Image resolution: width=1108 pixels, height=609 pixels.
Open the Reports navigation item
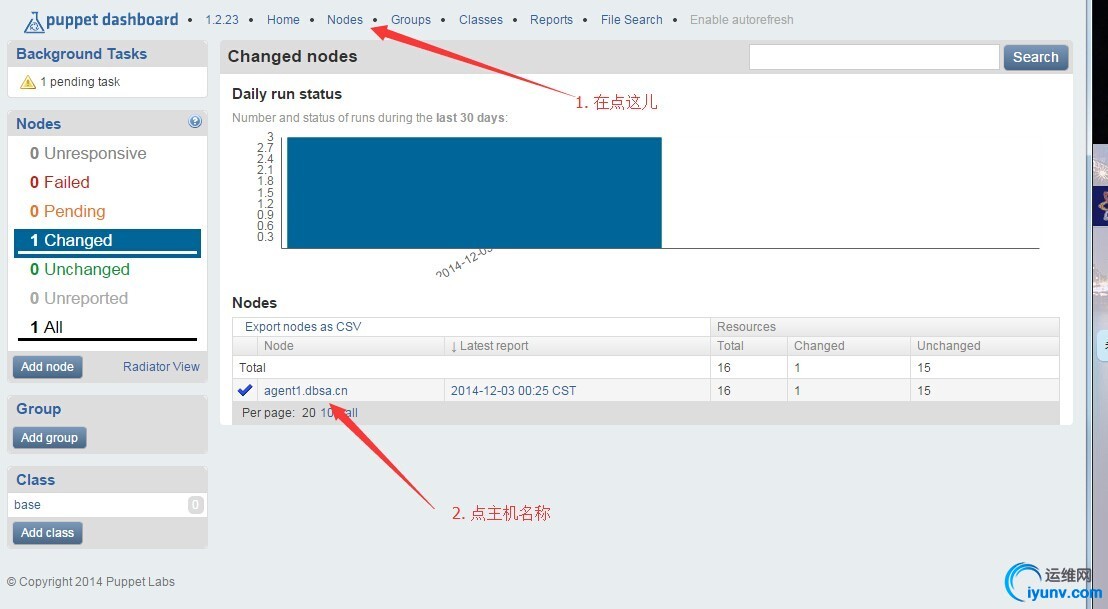(x=552, y=20)
